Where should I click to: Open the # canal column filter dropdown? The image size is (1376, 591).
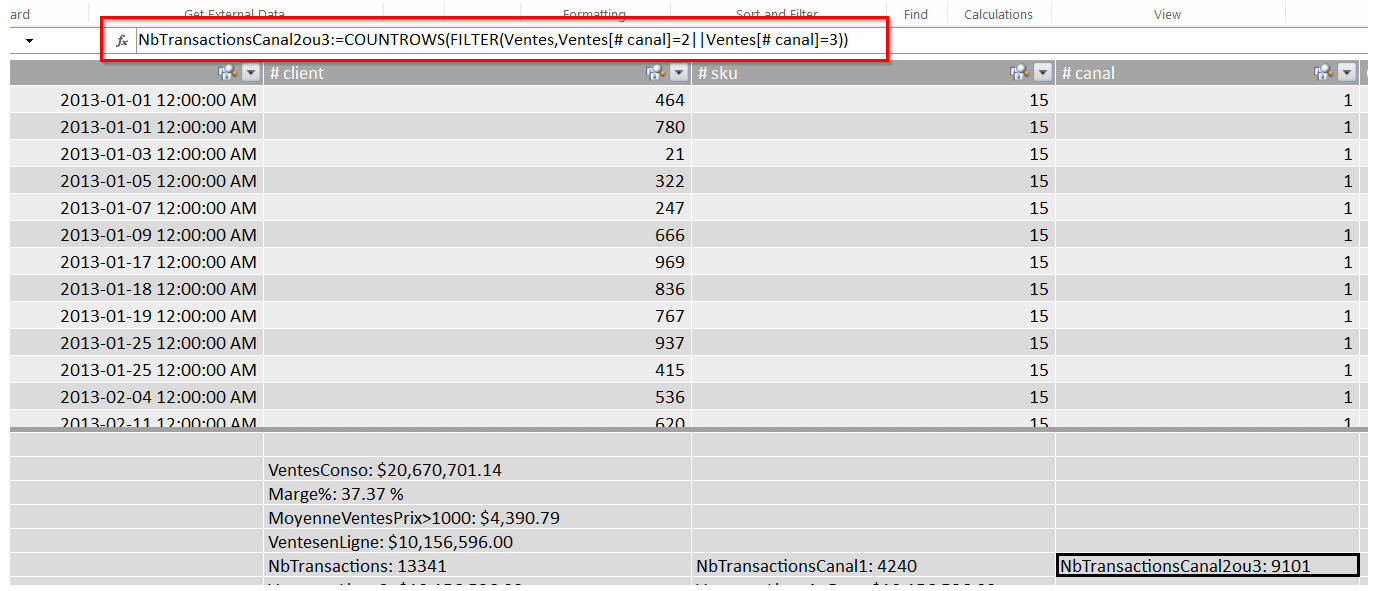pos(1347,73)
